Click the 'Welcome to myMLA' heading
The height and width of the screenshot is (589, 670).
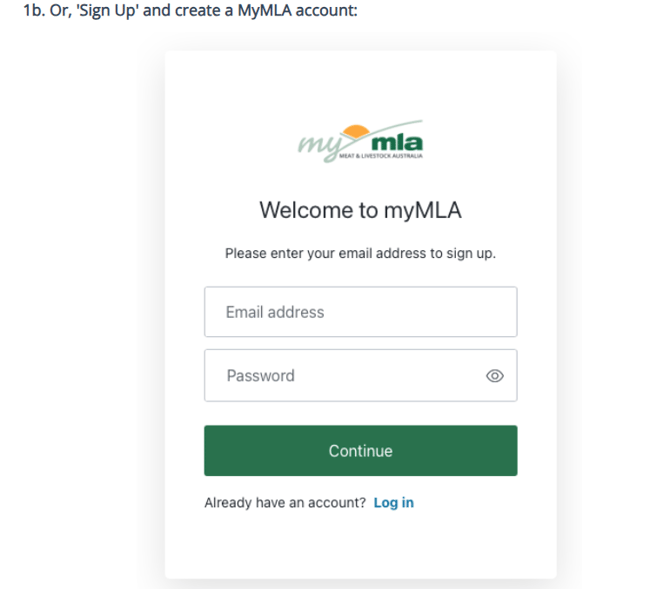(360, 210)
